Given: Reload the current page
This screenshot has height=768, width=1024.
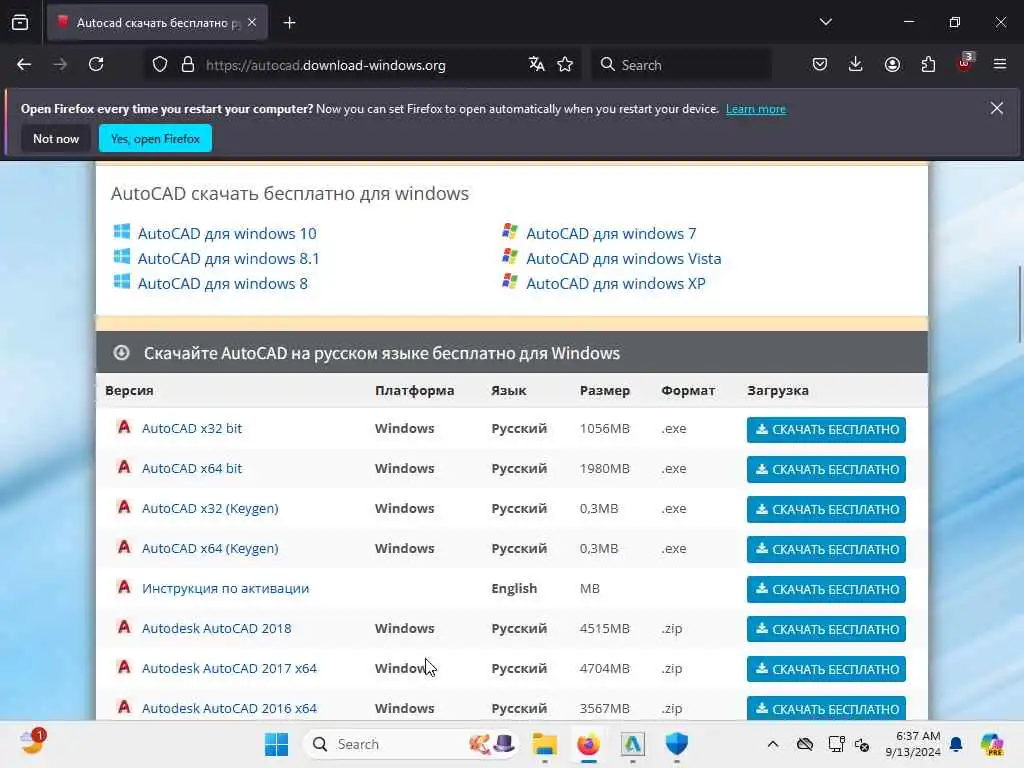Looking at the screenshot, I should point(96,65).
